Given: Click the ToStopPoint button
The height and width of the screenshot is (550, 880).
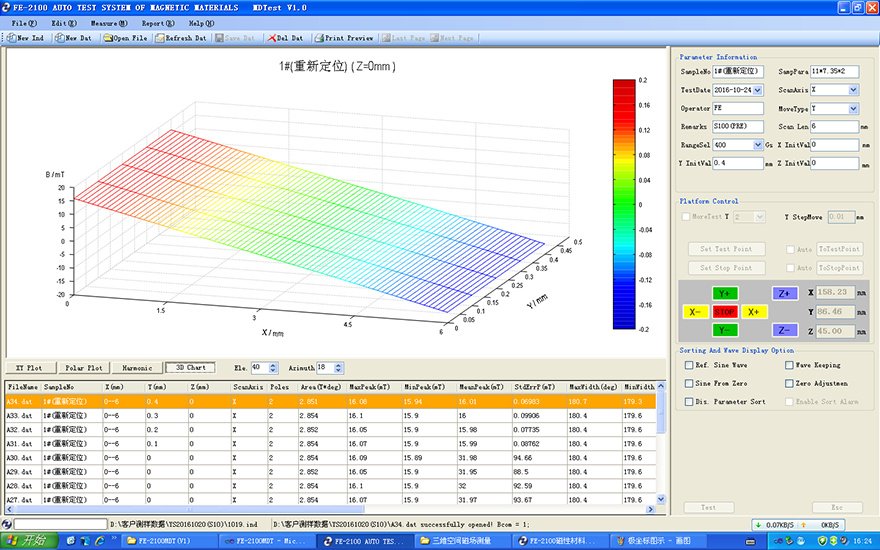Looking at the screenshot, I should coord(840,268).
